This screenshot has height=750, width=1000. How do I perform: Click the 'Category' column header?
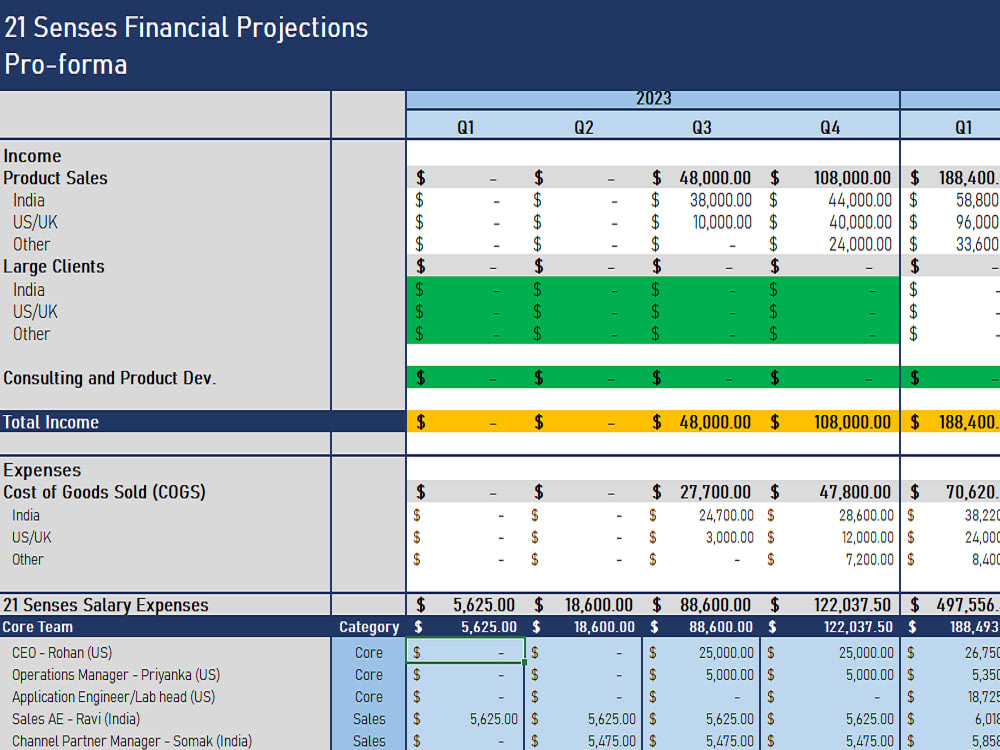[x=369, y=627]
